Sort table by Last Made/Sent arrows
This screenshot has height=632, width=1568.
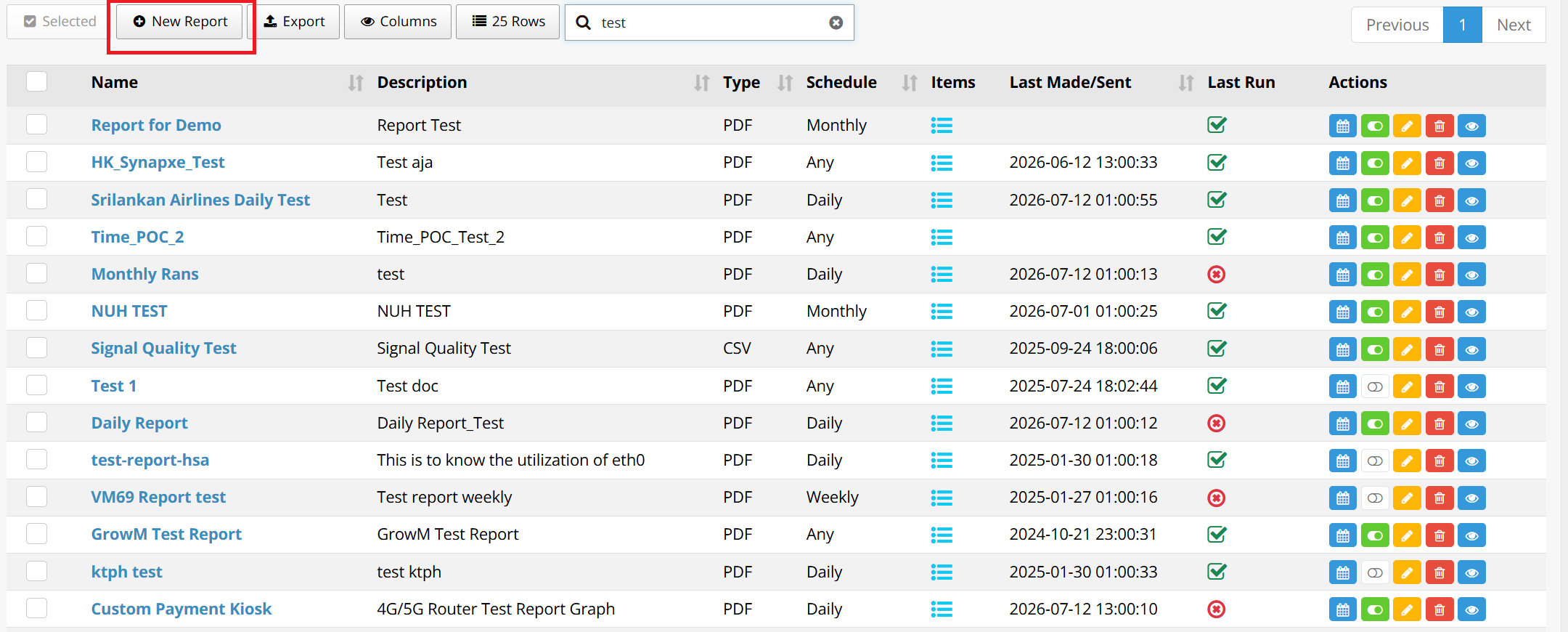(1186, 83)
